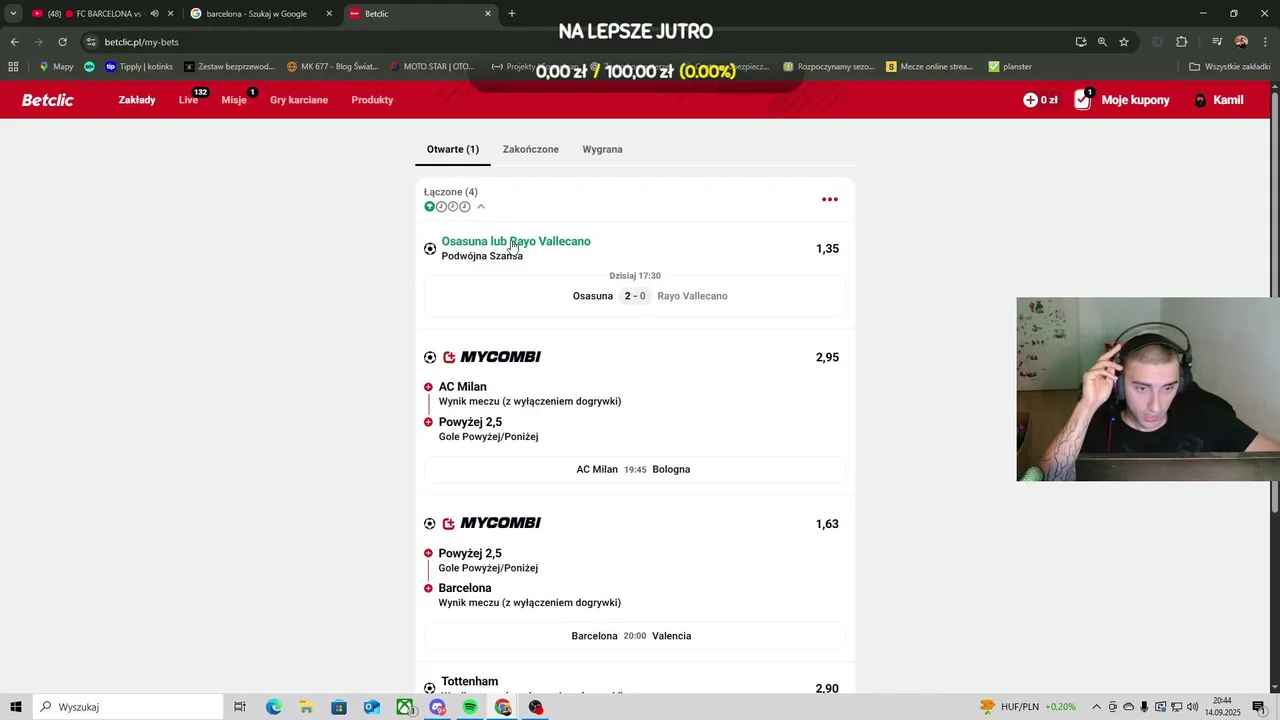Reload the page with the refresh icon
The width and height of the screenshot is (1280, 720).
(x=62, y=42)
